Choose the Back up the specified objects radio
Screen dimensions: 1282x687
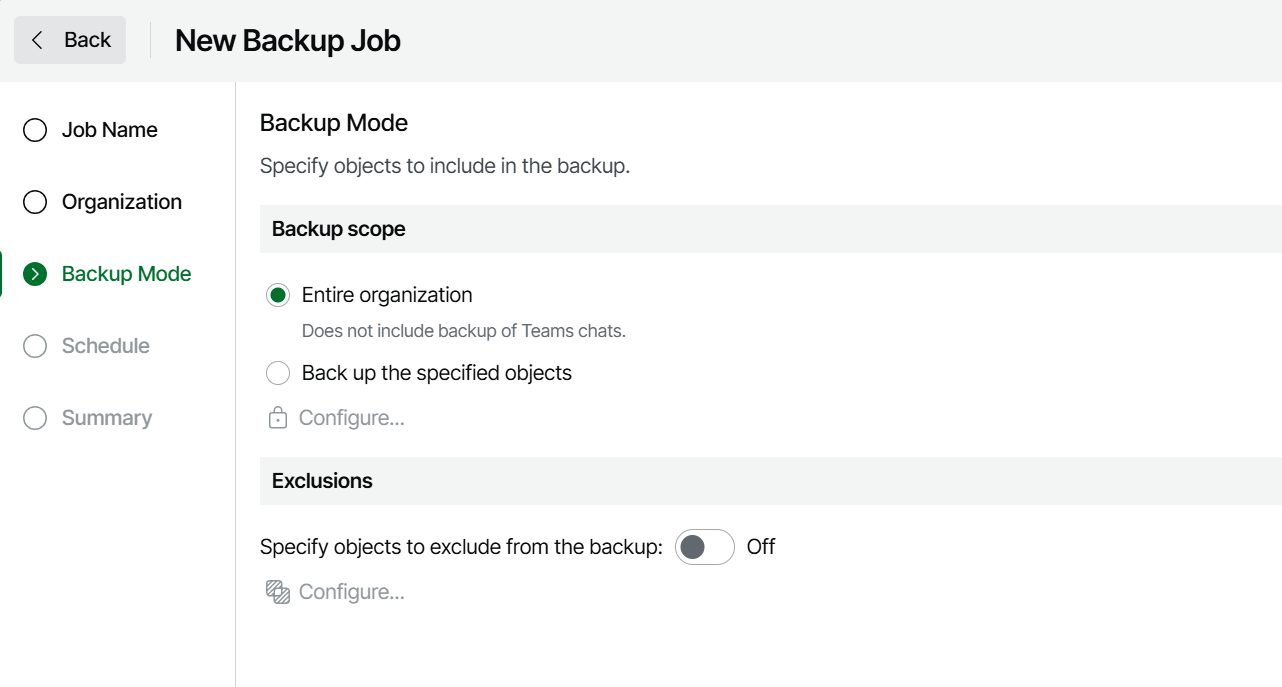(278, 373)
